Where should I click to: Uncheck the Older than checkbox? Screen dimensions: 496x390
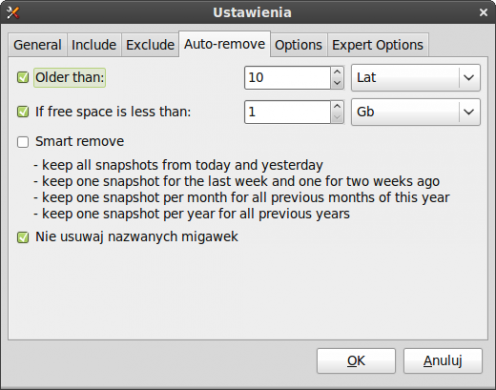coord(23,77)
